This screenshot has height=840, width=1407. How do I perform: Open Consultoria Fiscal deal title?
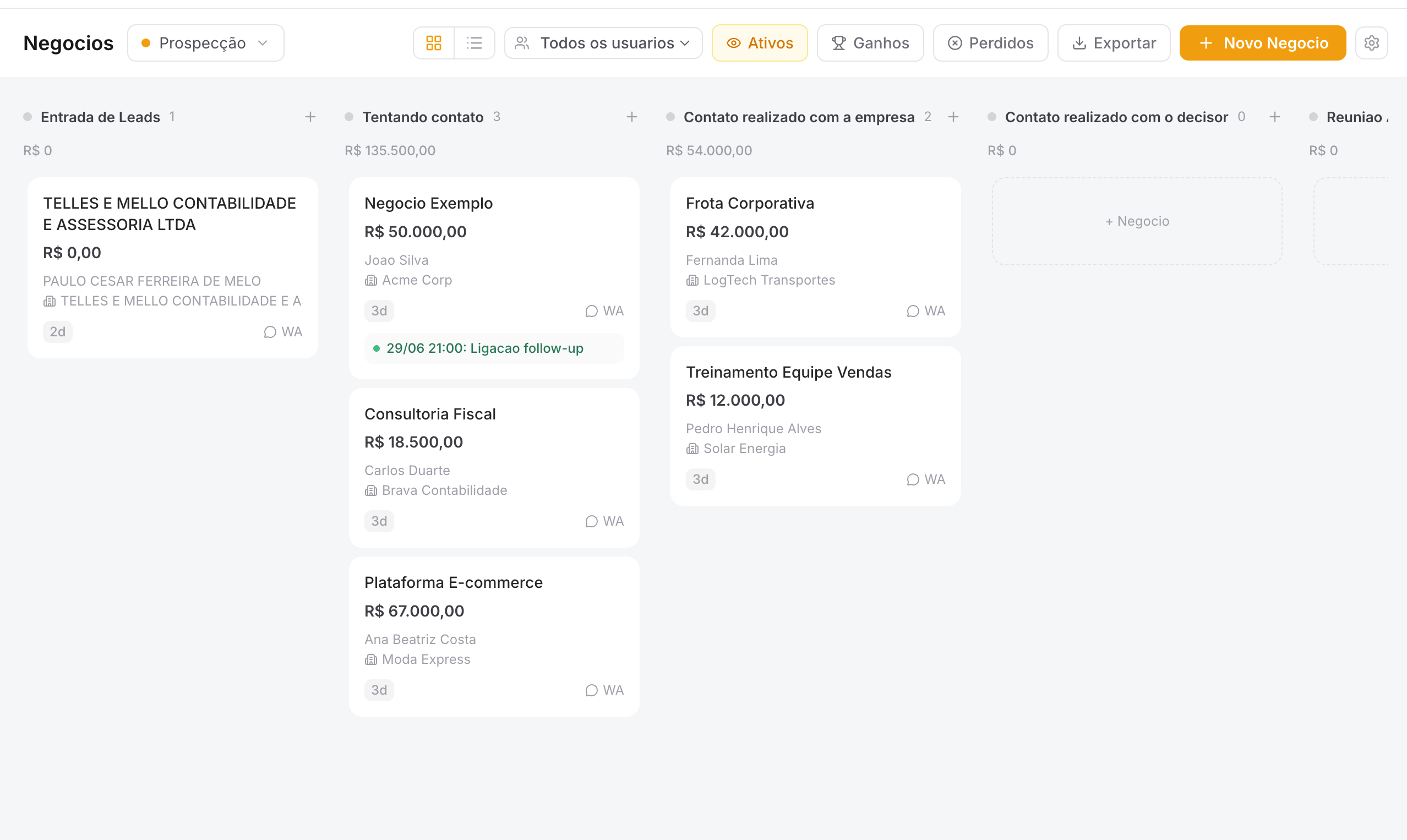point(430,414)
